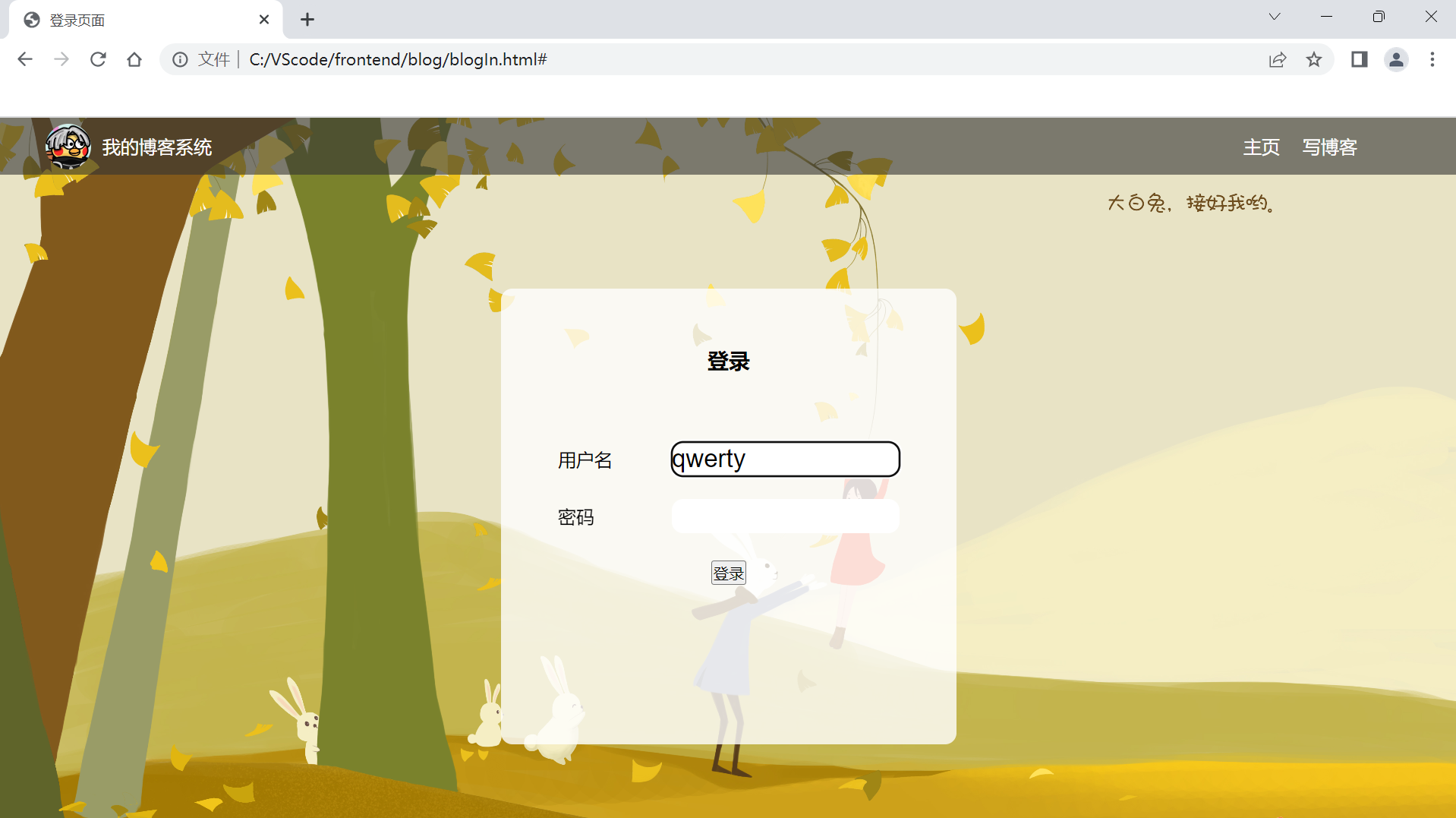Open the browser side panel
Image resolution: width=1456 pixels, height=818 pixels.
[1360, 59]
